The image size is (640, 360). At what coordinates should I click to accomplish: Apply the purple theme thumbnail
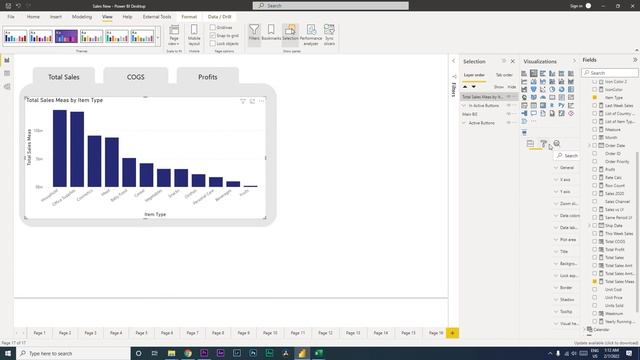(66, 36)
